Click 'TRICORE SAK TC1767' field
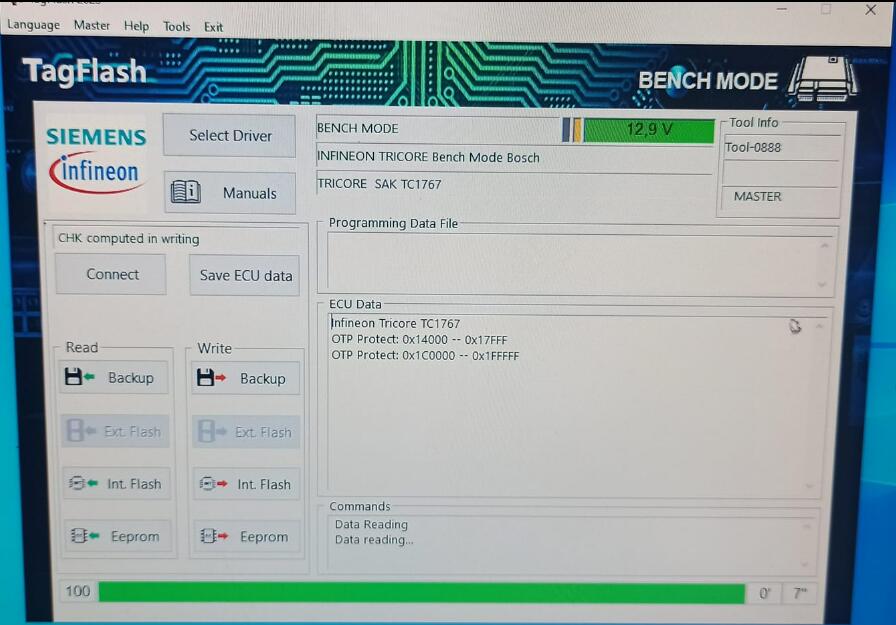This screenshot has height=625, width=896. click(x=514, y=184)
